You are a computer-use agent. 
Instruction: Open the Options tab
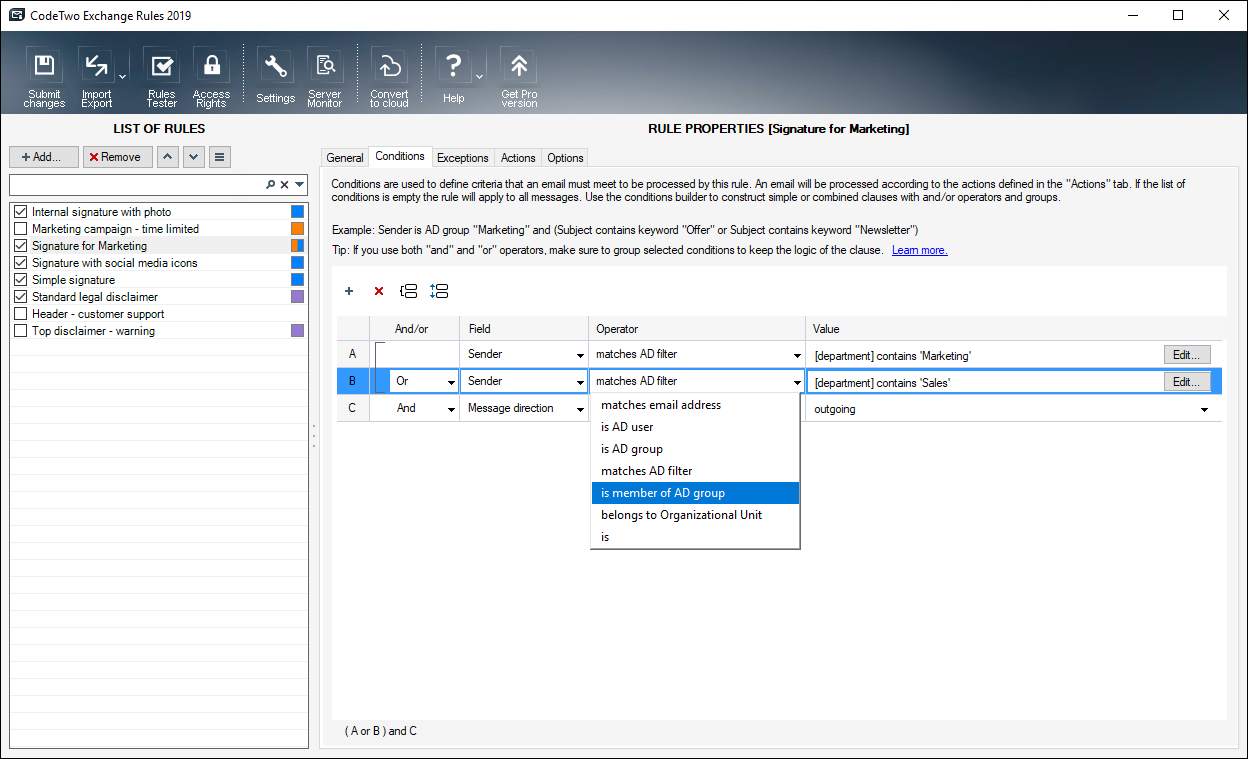point(565,158)
